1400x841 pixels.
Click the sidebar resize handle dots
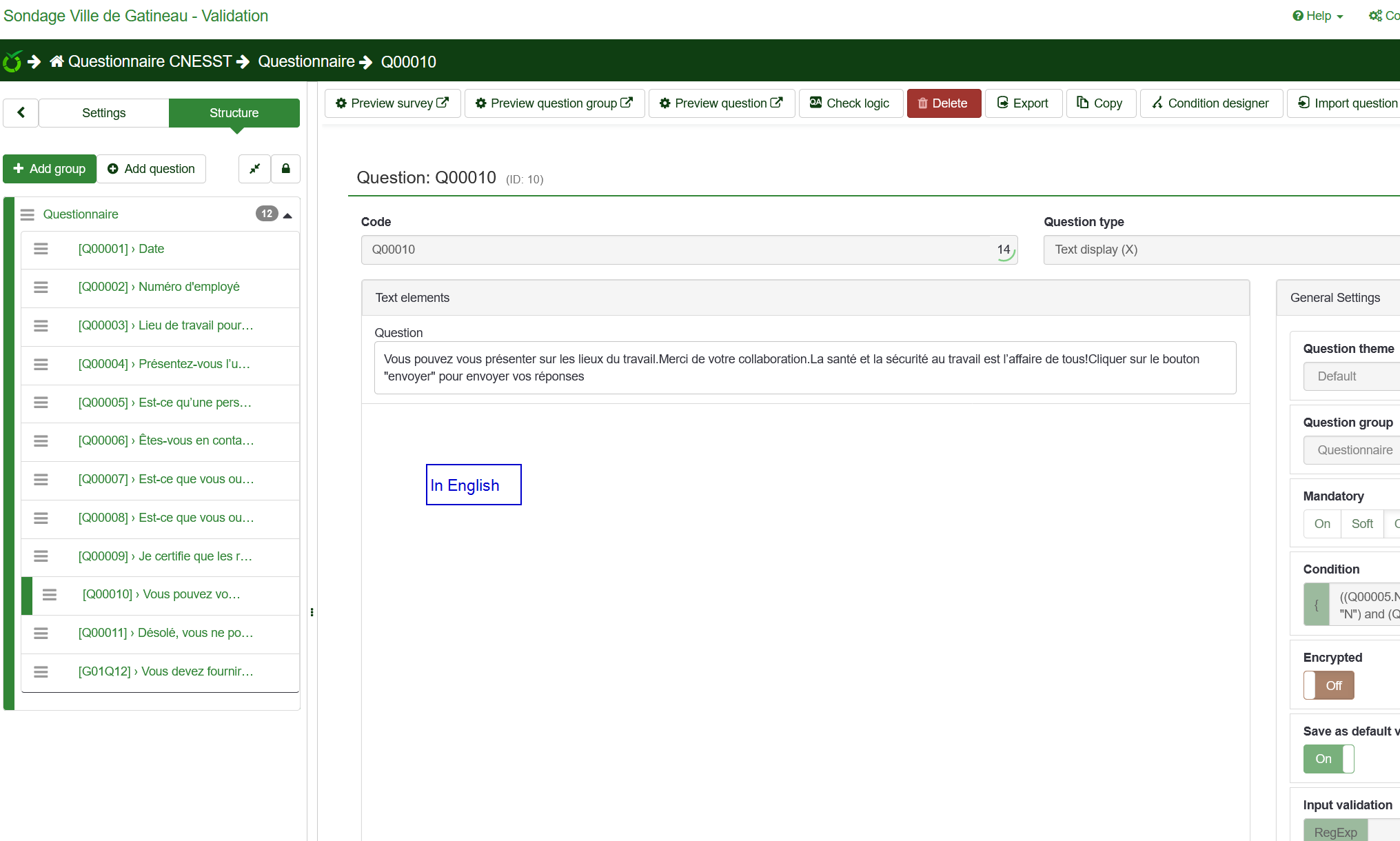pyautogui.click(x=312, y=612)
